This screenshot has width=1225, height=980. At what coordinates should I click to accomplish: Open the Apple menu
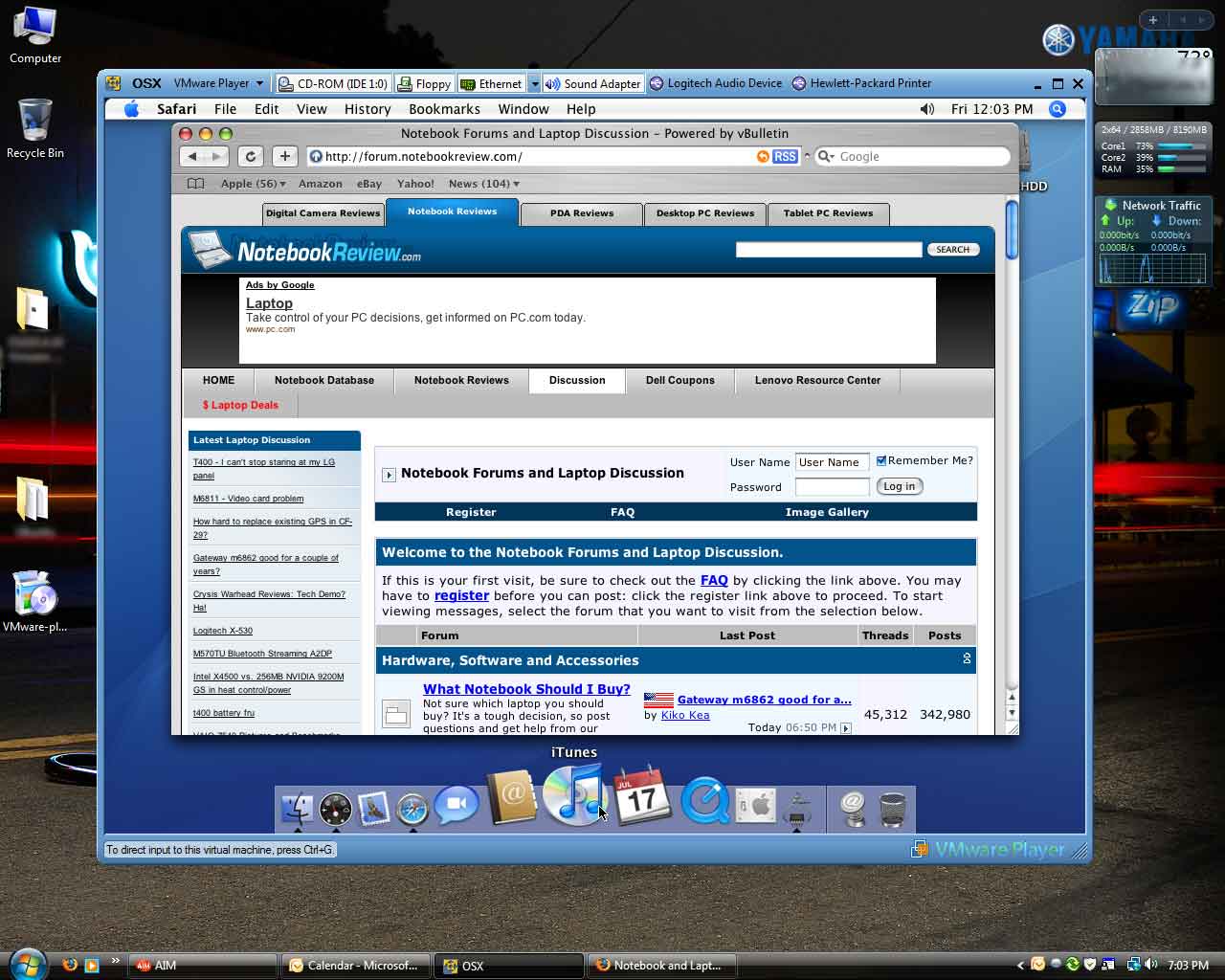132,109
